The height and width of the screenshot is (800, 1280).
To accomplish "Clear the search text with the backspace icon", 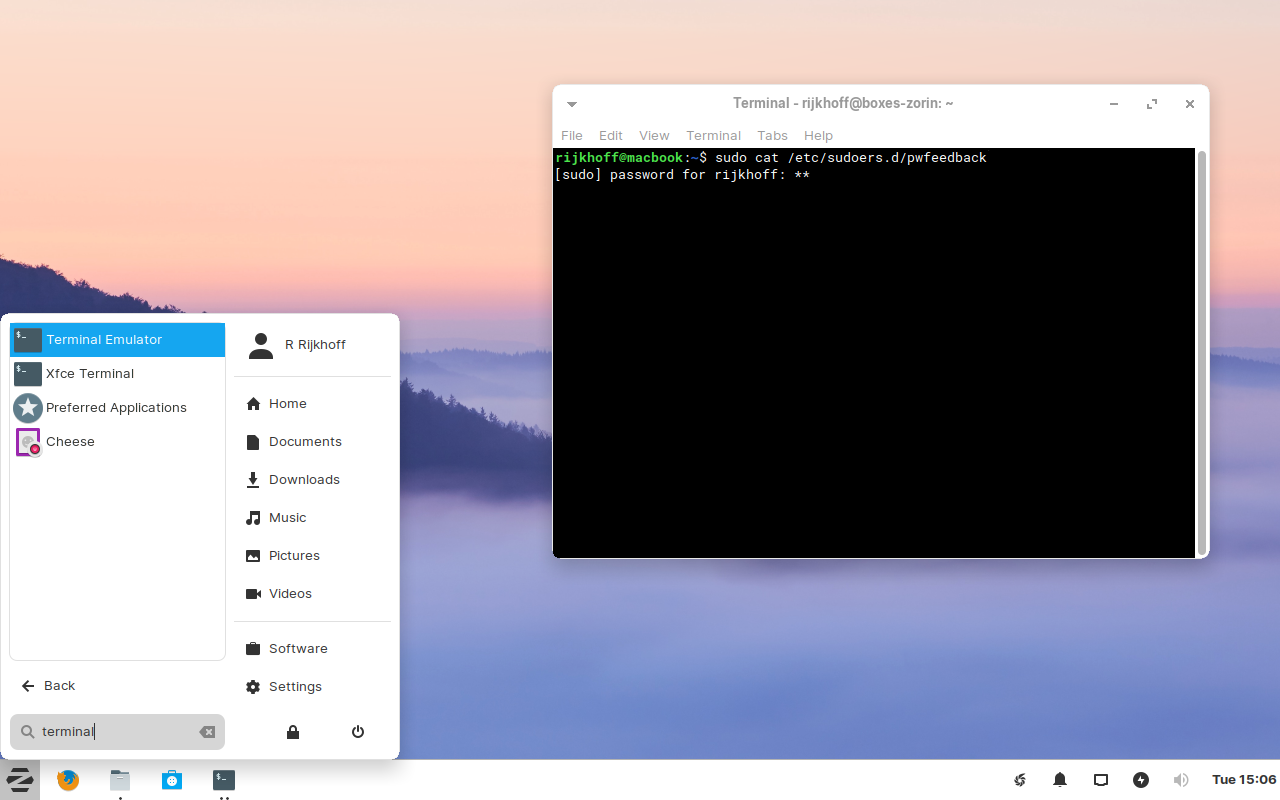I will click(207, 732).
